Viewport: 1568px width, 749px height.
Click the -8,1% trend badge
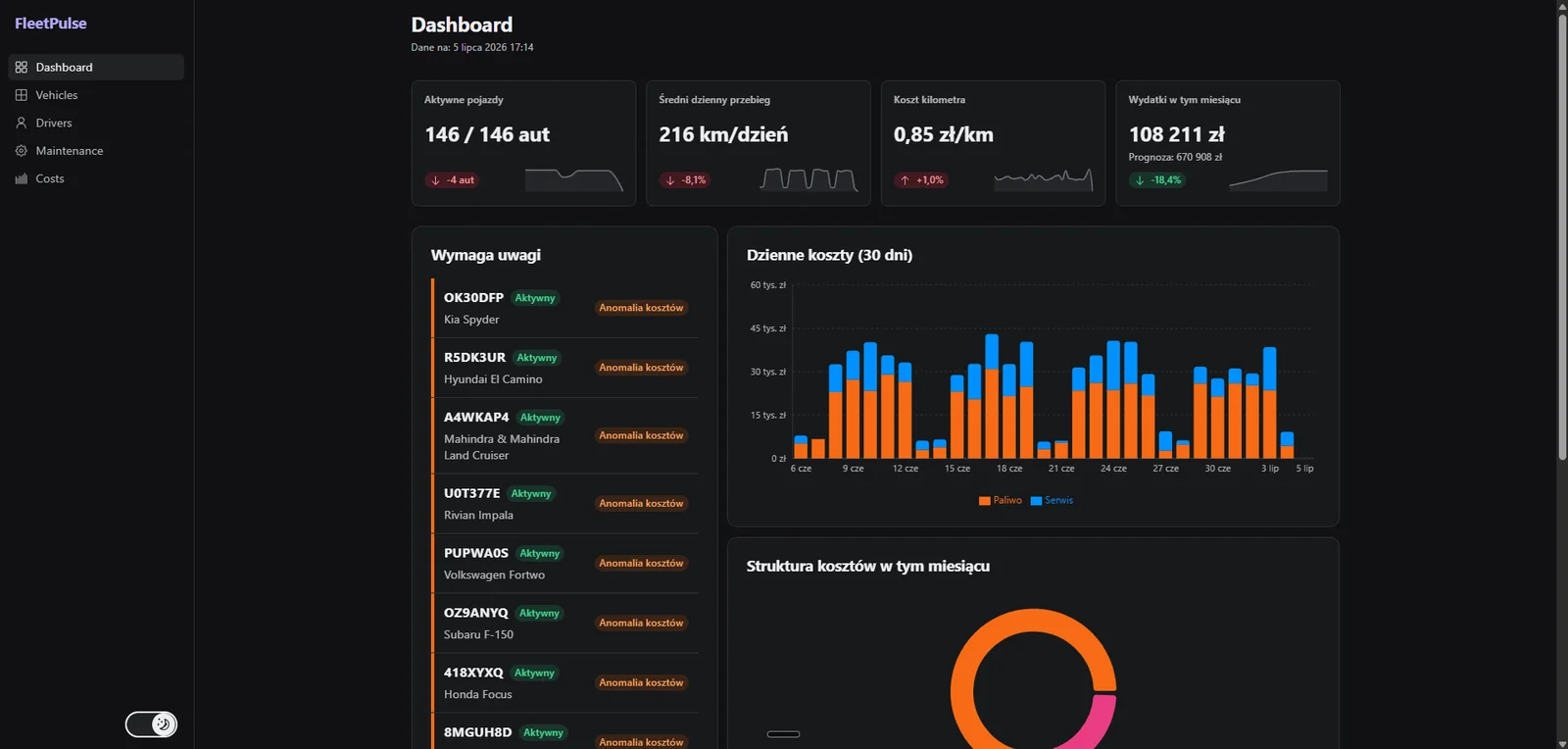click(685, 180)
